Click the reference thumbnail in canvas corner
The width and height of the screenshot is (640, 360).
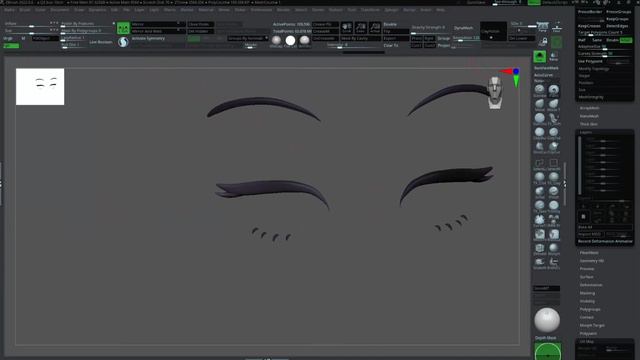[x=40, y=87]
